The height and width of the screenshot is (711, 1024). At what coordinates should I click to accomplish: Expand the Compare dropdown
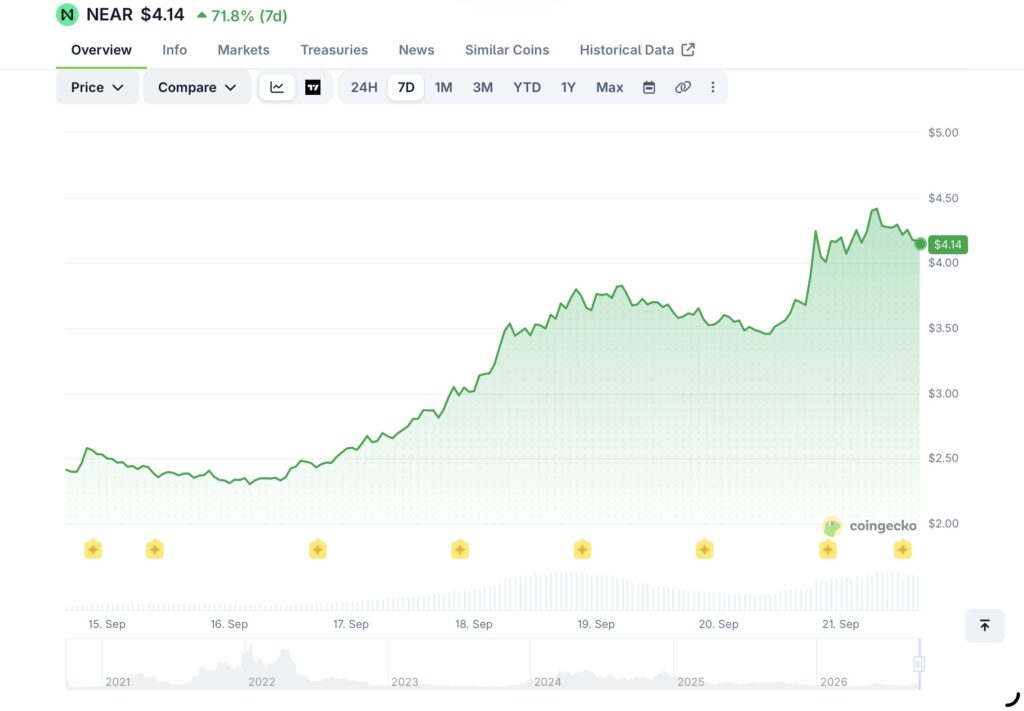(197, 87)
